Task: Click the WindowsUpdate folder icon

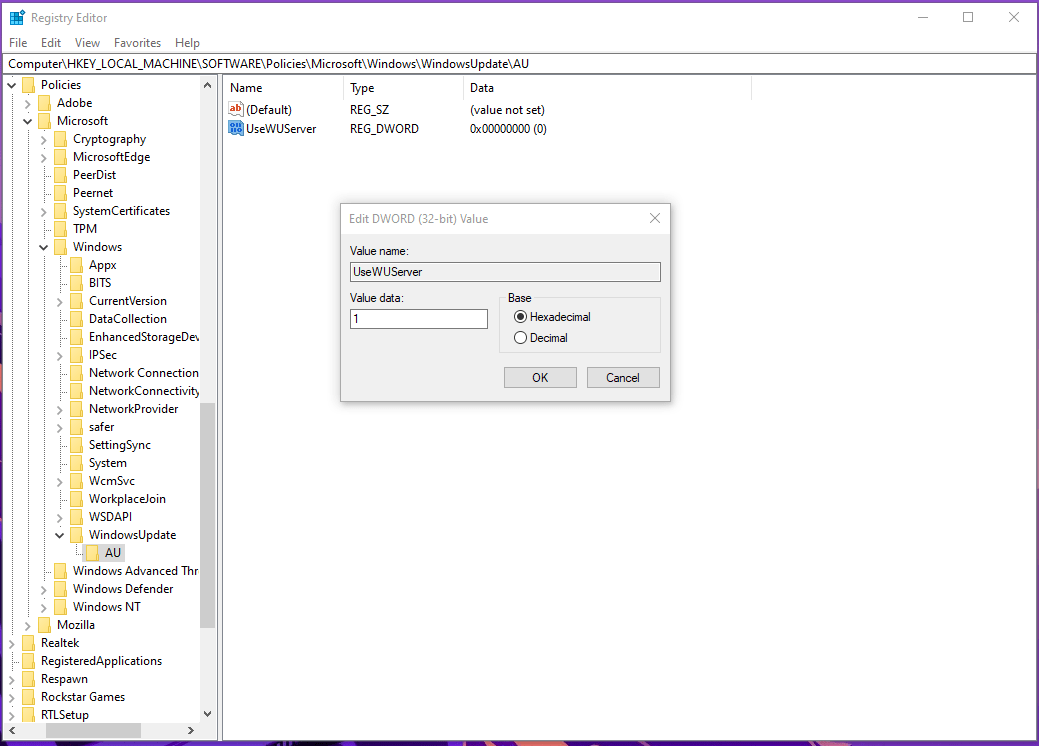Action: pos(77,535)
